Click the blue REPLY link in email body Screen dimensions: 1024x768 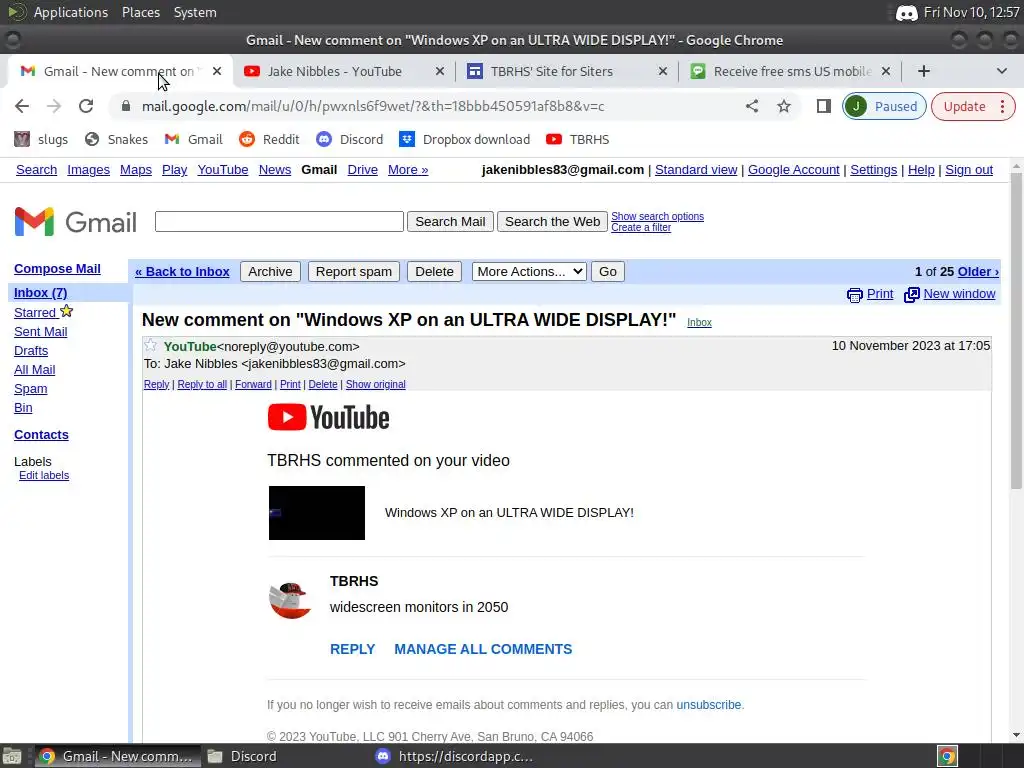[x=353, y=649]
